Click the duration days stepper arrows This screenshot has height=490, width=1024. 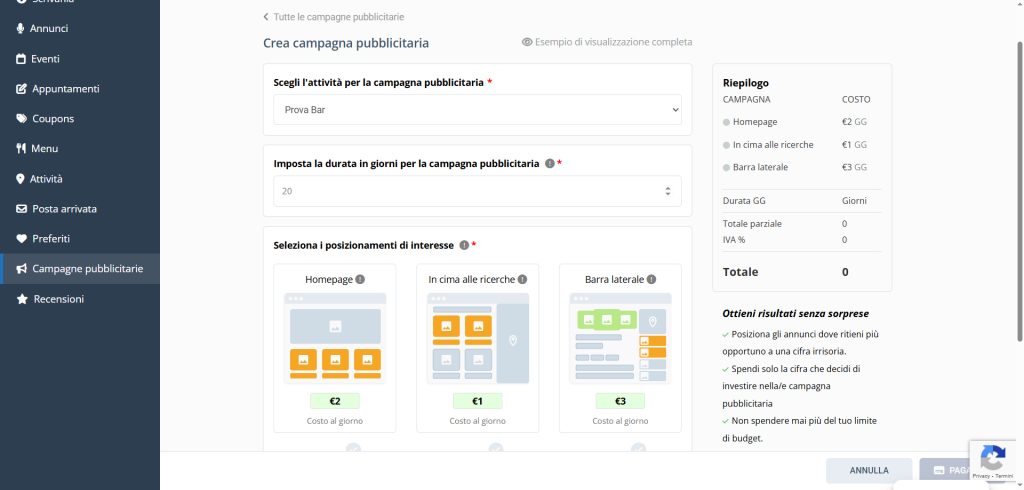[x=668, y=191]
